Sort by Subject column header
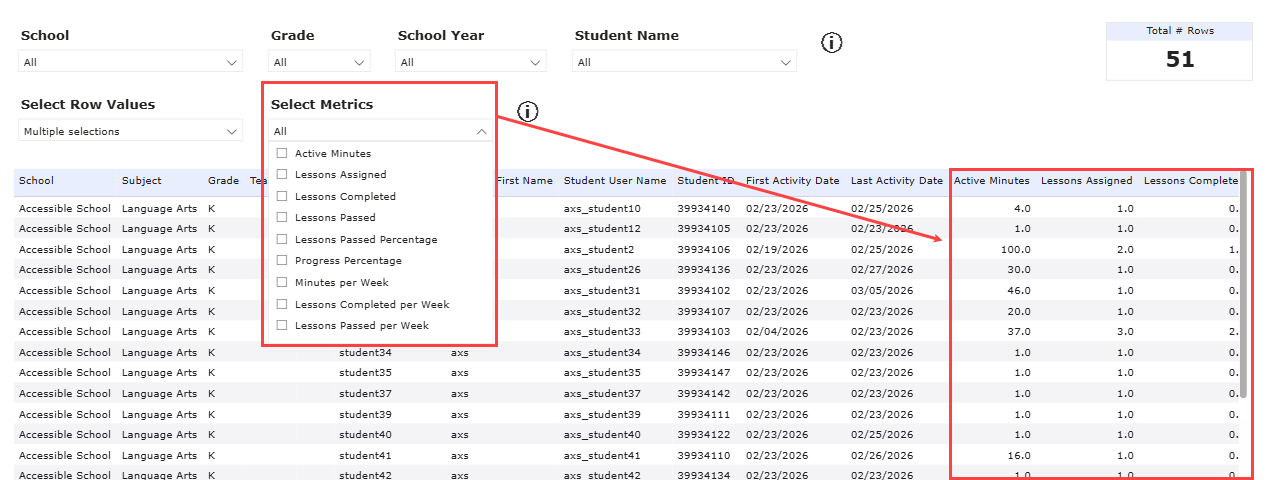Screen dimensions: 1273x480 tap(142, 181)
